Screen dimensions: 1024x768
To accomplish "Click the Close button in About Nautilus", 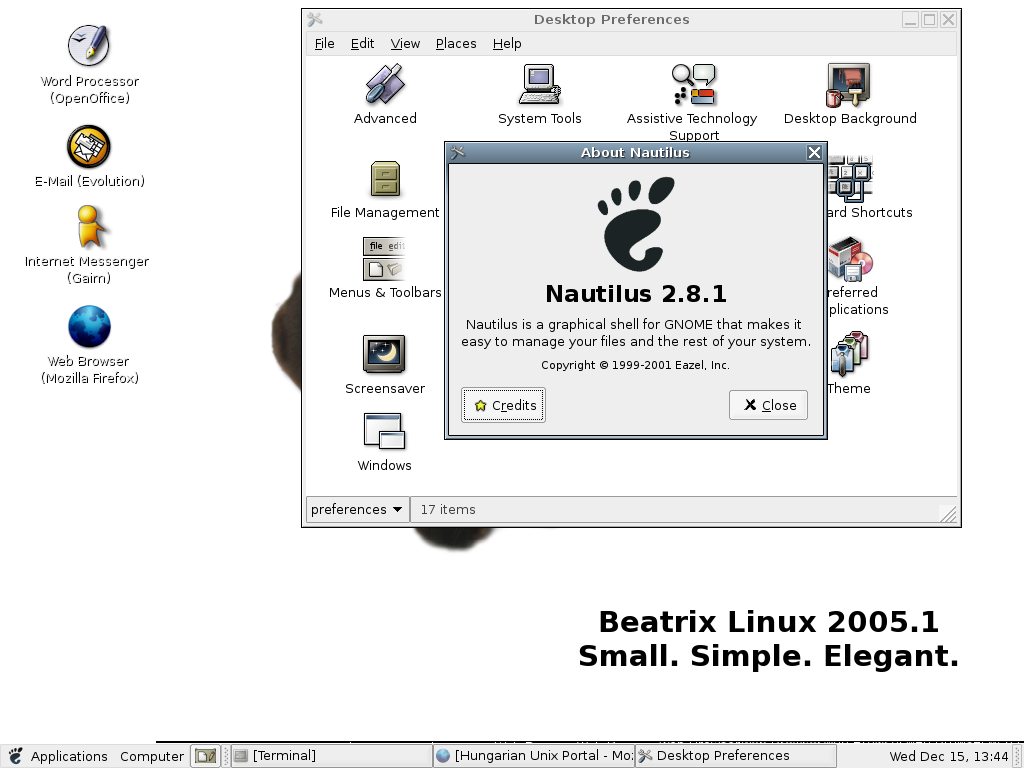I will [768, 405].
